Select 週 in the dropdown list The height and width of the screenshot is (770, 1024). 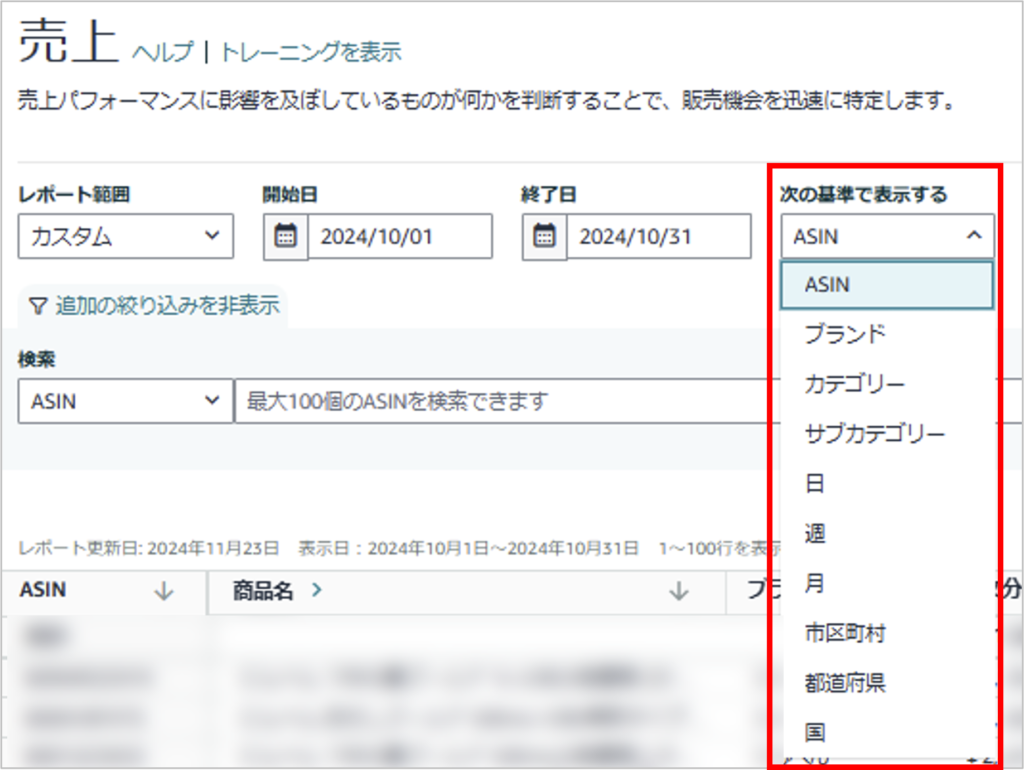click(x=887, y=533)
